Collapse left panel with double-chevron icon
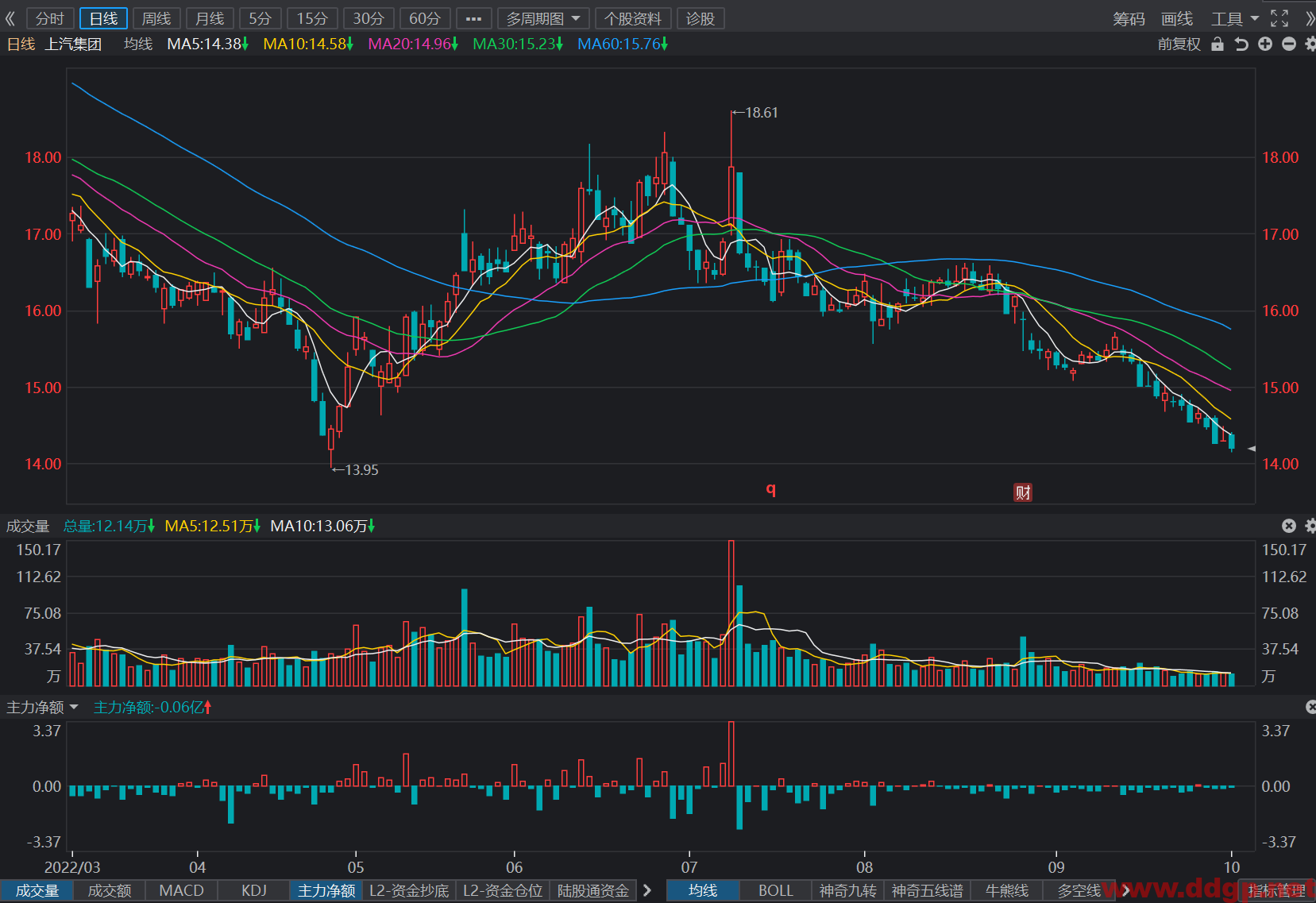The width and height of the screenshot is (1316, 903). pyautogui.click(x=10, y=18)
